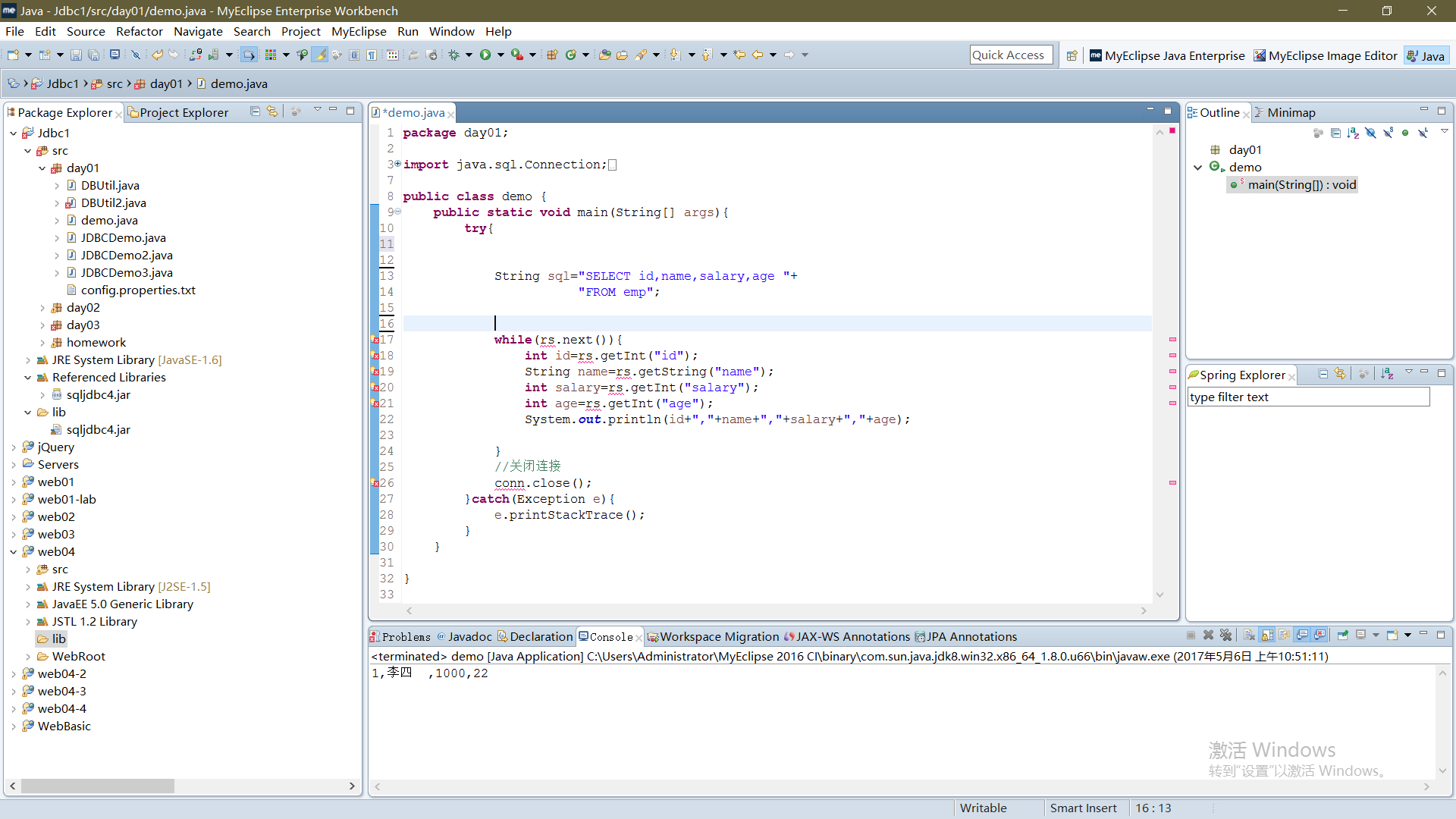
Task: Toggle Show Console When Standard Out Changes
Action: (x=1302, y=635)
